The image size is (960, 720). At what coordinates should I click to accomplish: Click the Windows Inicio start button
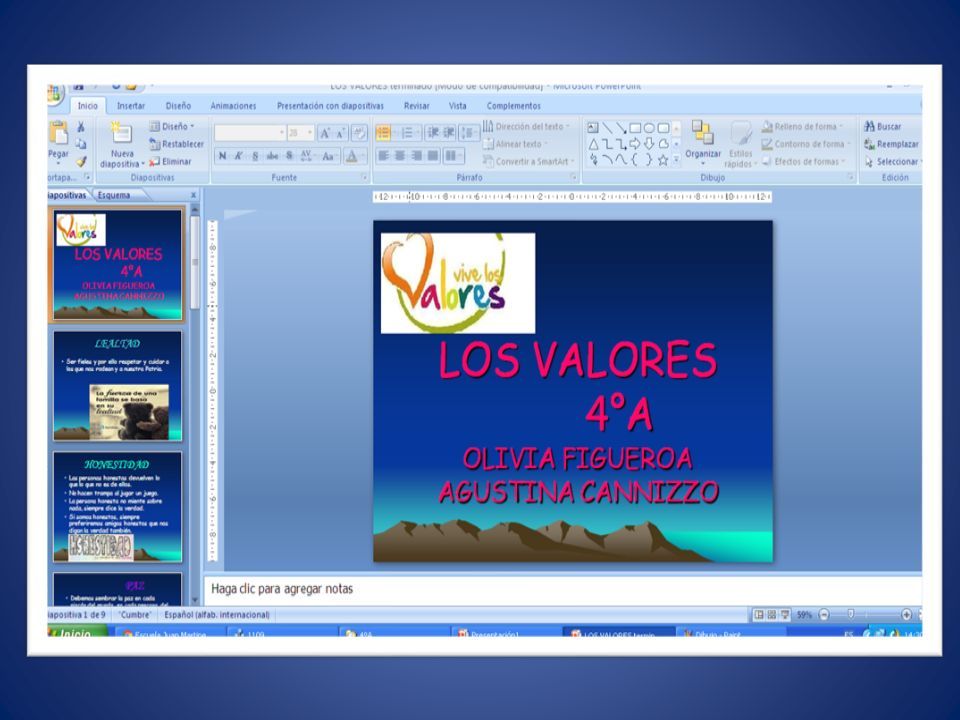(77, 631)
